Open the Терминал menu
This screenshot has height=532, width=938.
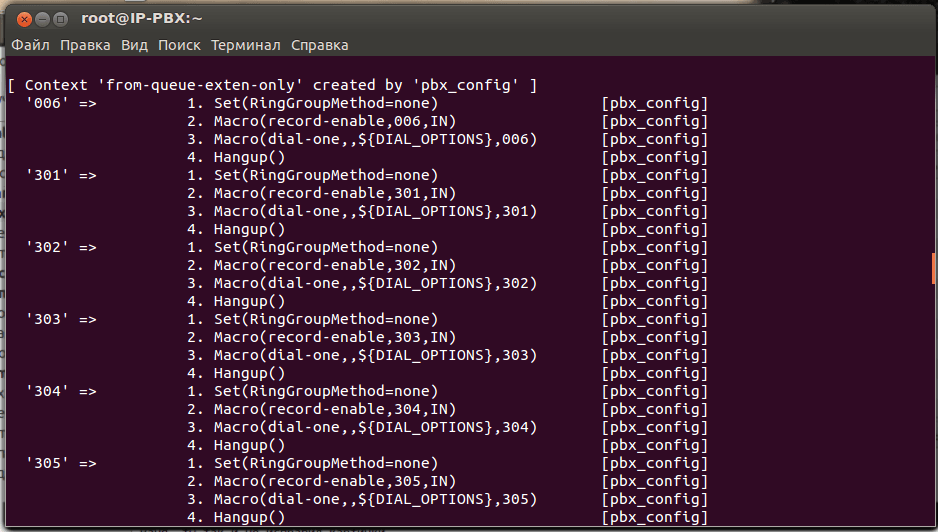point(246,45)
